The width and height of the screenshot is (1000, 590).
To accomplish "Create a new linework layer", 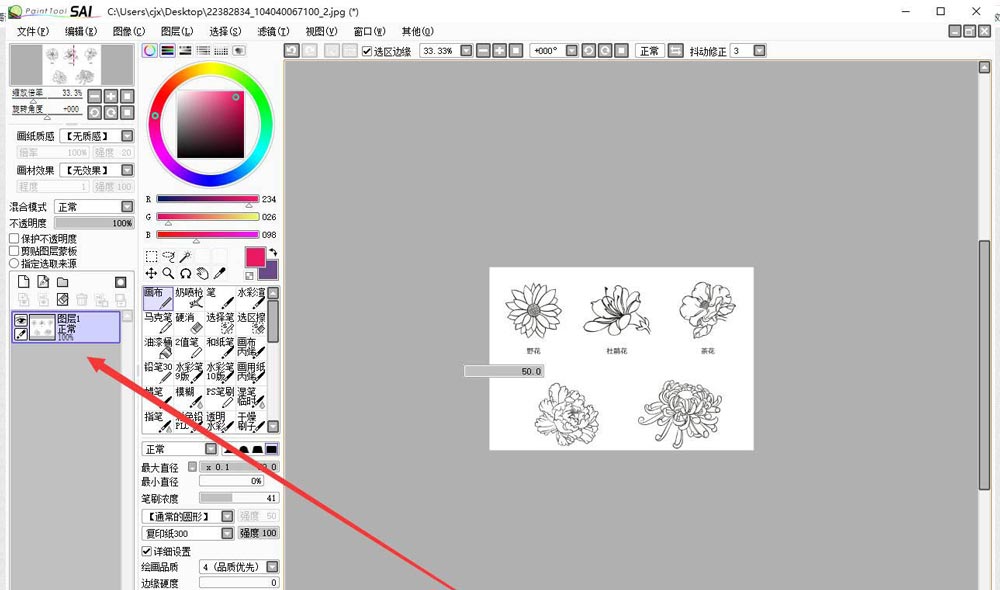I will 43,282.
